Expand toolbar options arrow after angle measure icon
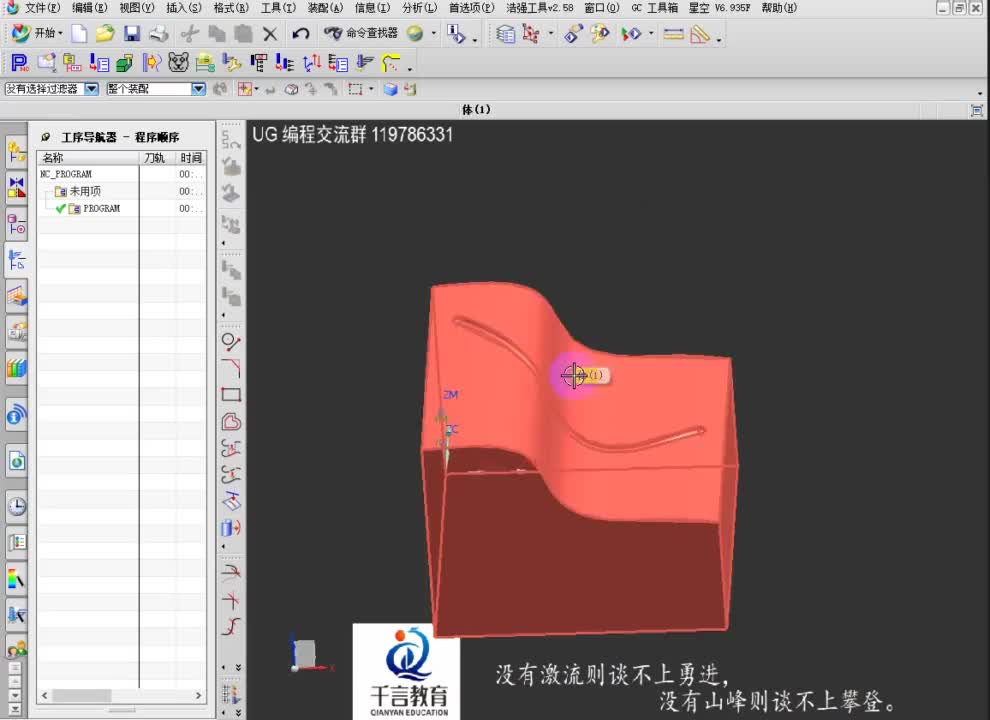 tap(719, 40)
